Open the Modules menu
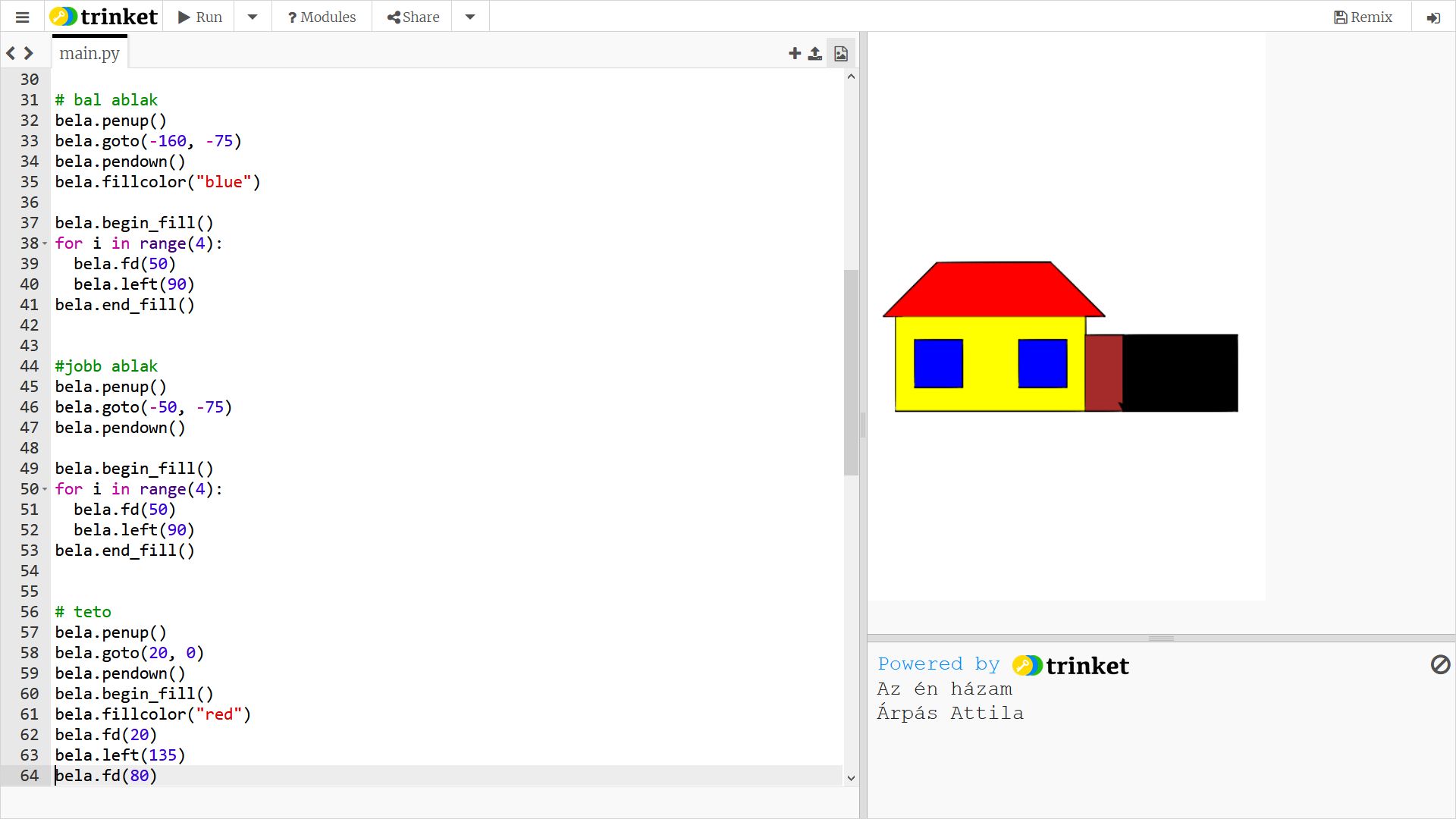This screenshot has width=1456, height=819. click(x=322, y=17)
